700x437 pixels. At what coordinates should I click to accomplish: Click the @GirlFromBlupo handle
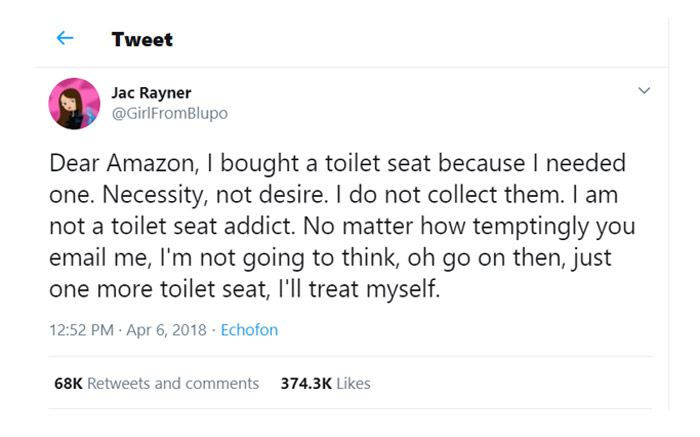pyautogui.click(x=169, y=113)
